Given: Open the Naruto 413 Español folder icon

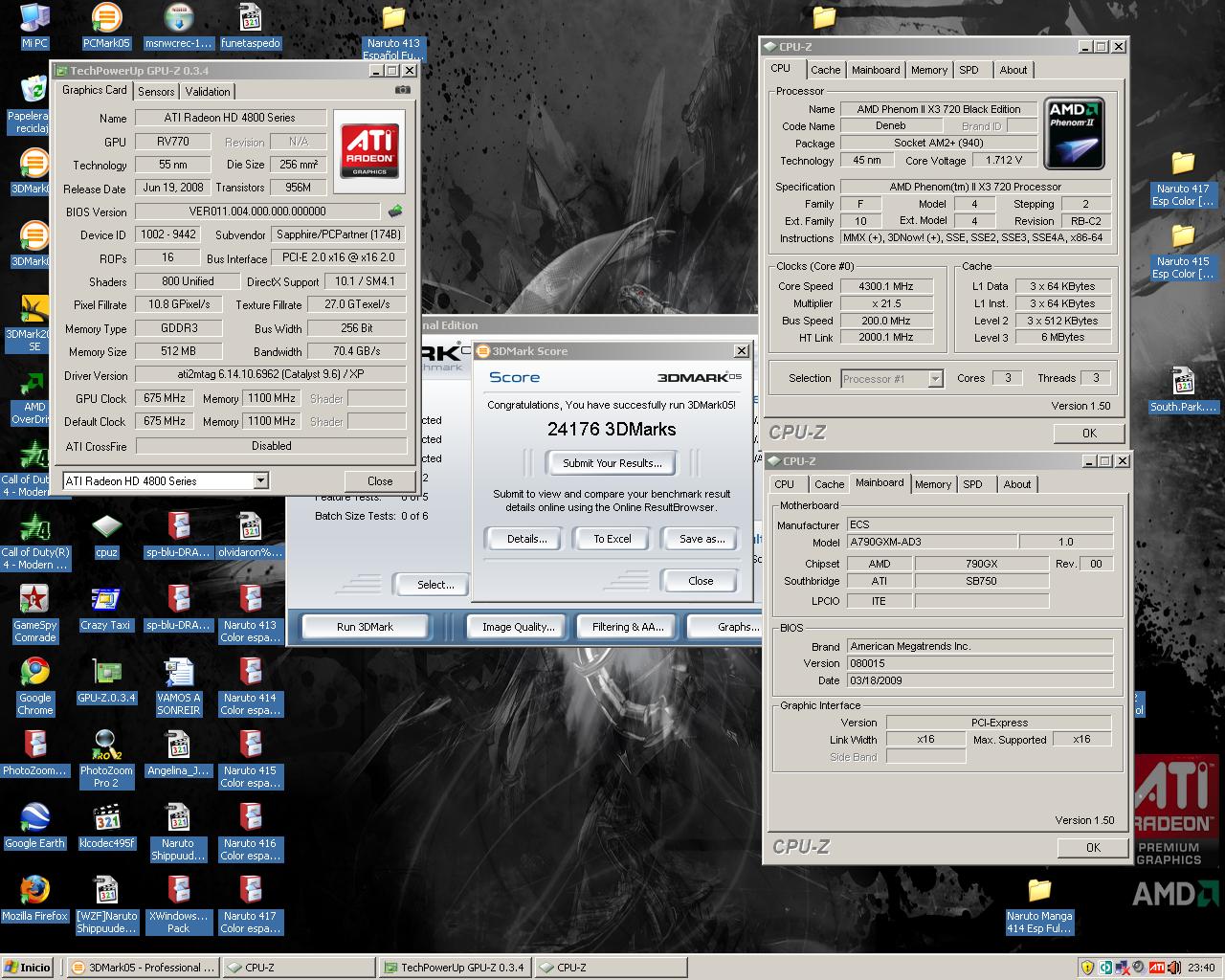Looking at the screenshot, I should tap(393, 32).
